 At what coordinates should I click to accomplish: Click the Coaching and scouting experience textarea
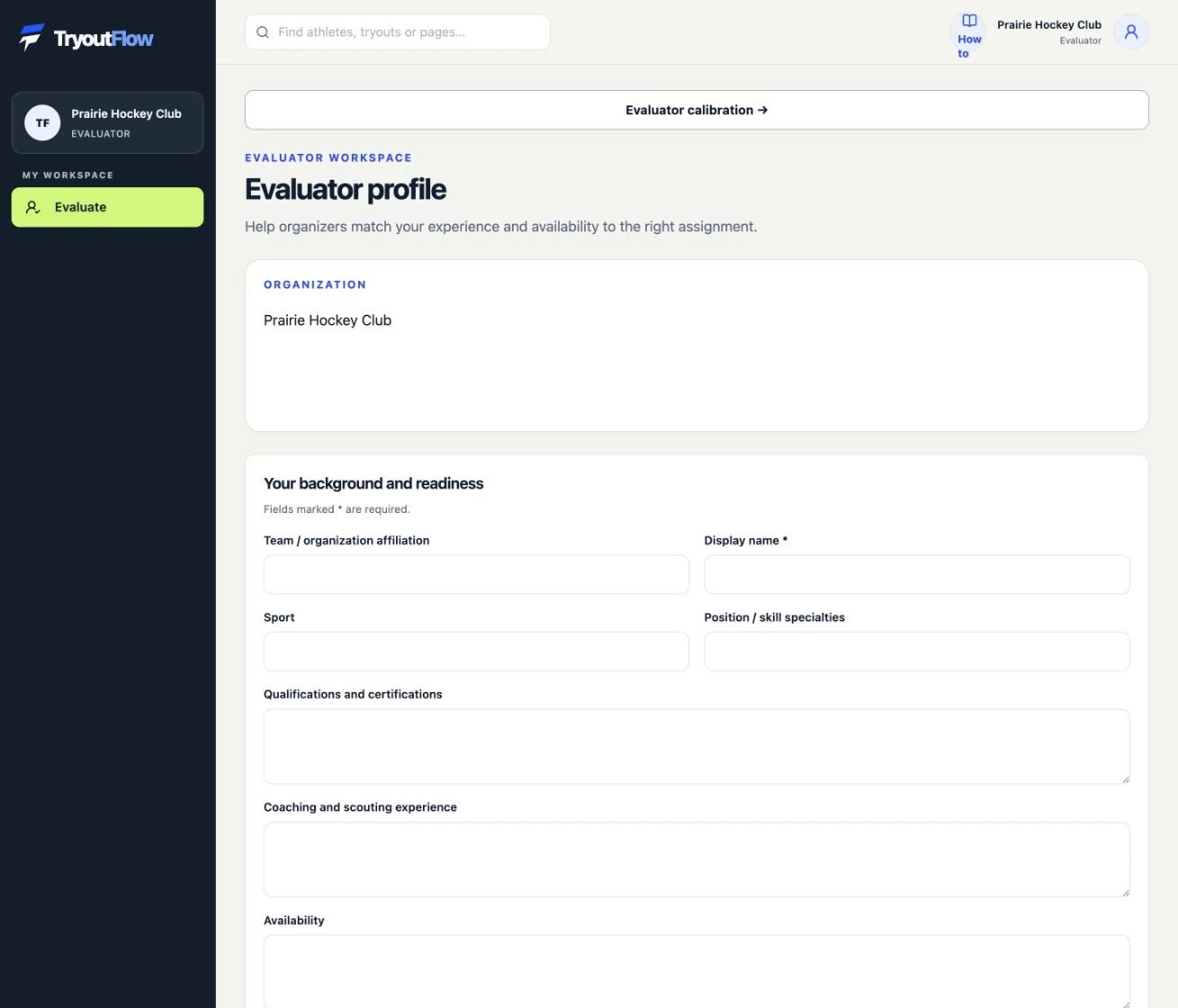(x=697, y=859)
